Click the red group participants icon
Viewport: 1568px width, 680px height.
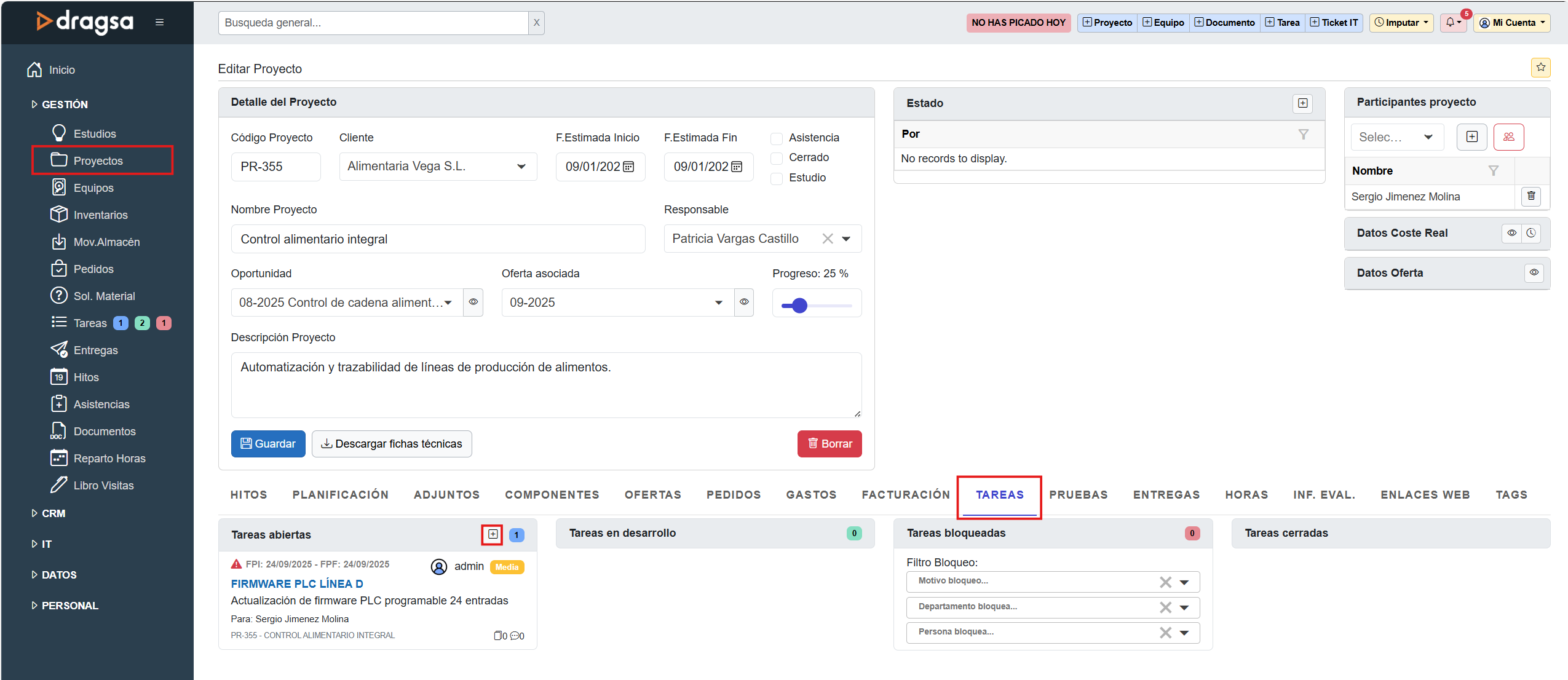pos(1508,137)
